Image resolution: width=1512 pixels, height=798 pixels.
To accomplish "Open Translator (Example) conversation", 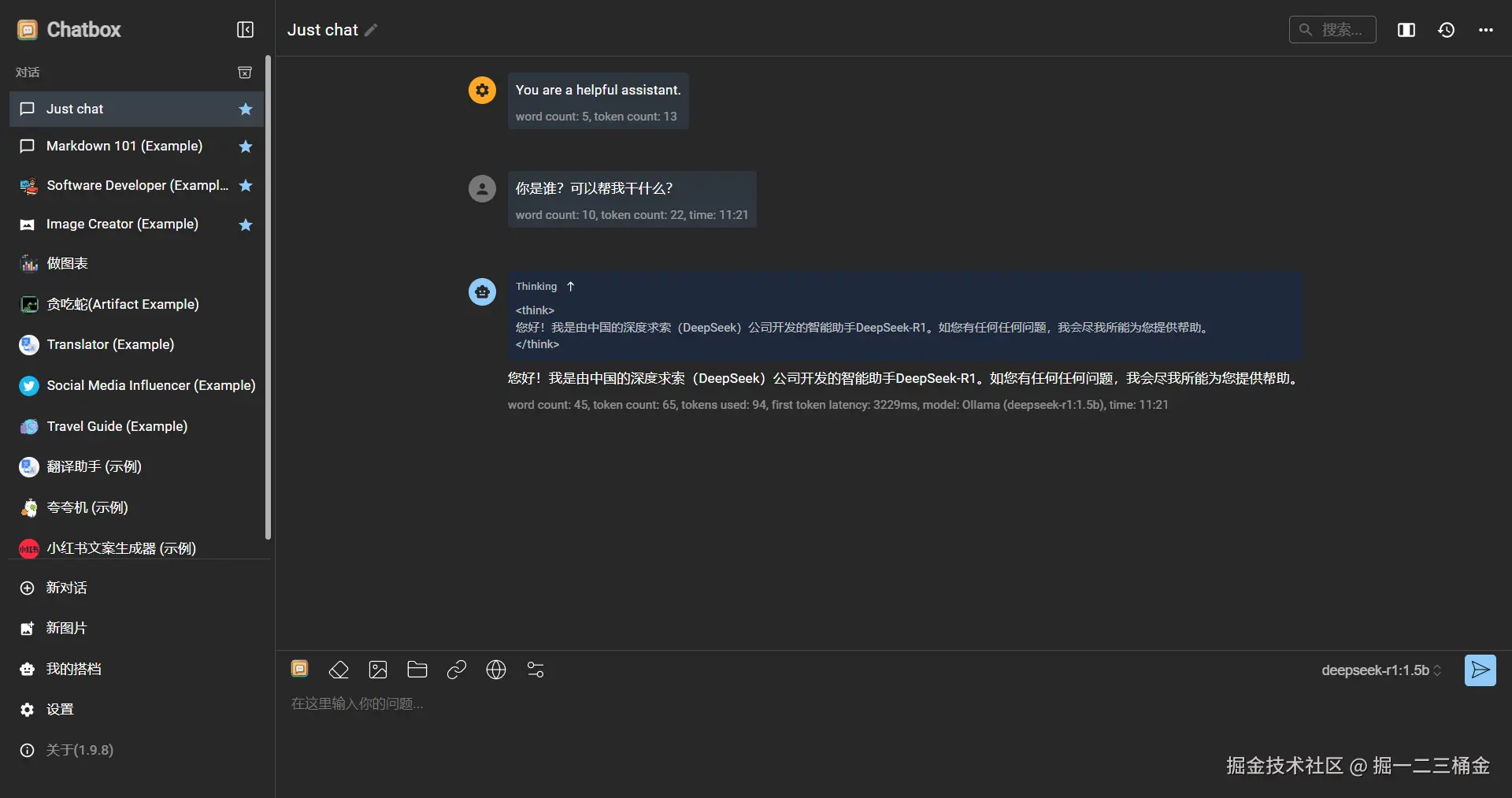I will coord(136,344).
